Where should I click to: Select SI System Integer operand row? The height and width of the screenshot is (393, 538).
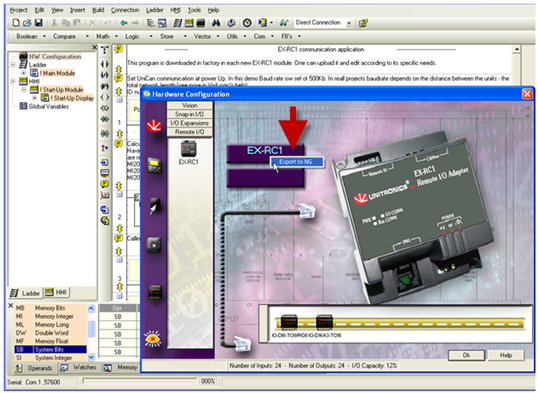pyautogui.click(x=50, y=358)
